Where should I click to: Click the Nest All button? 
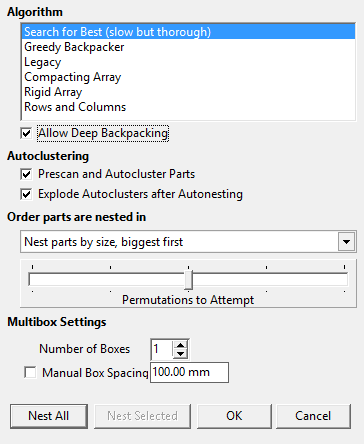pos(49,416)
